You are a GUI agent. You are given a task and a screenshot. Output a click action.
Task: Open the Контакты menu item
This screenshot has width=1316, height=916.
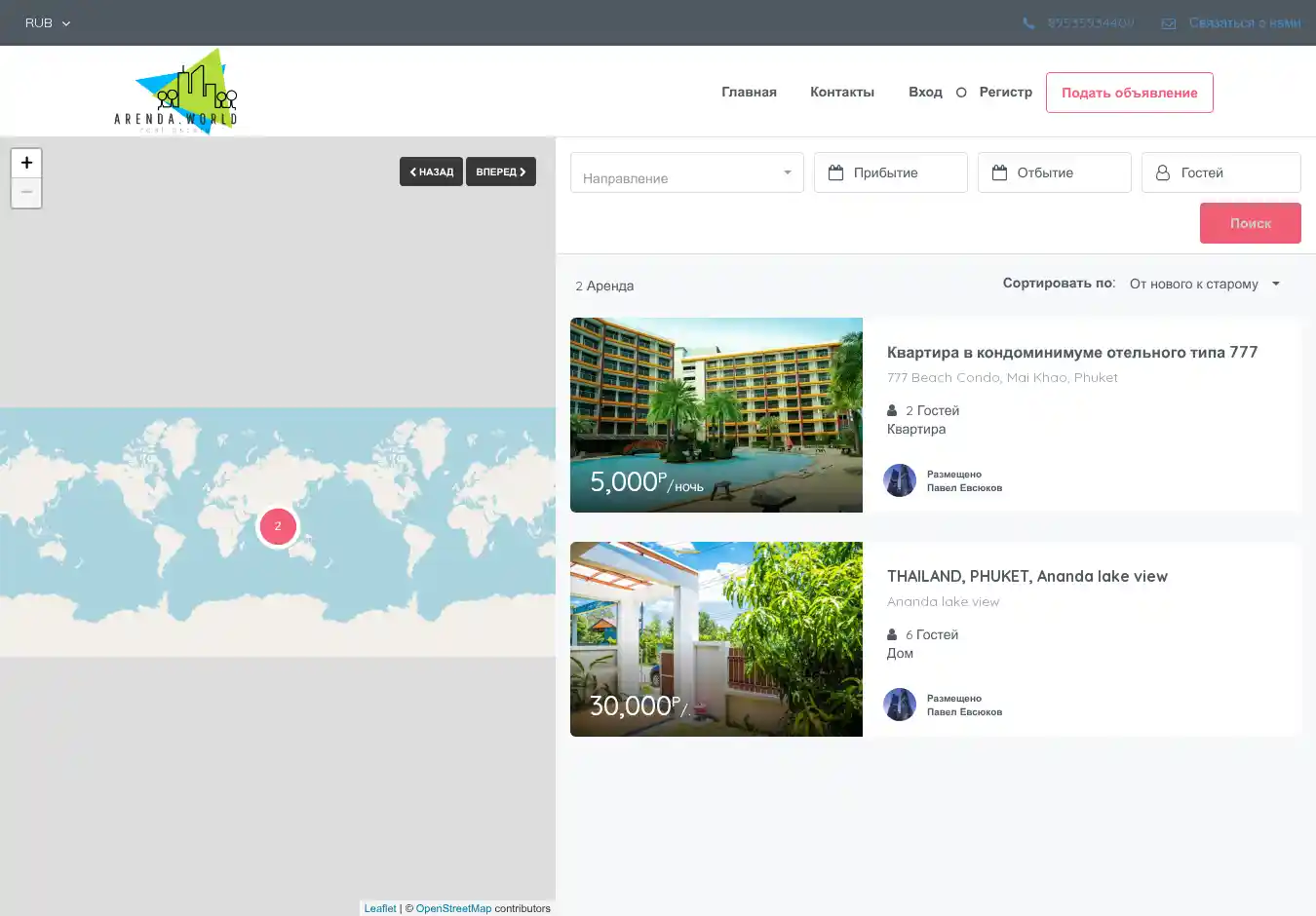pos(842,92)
